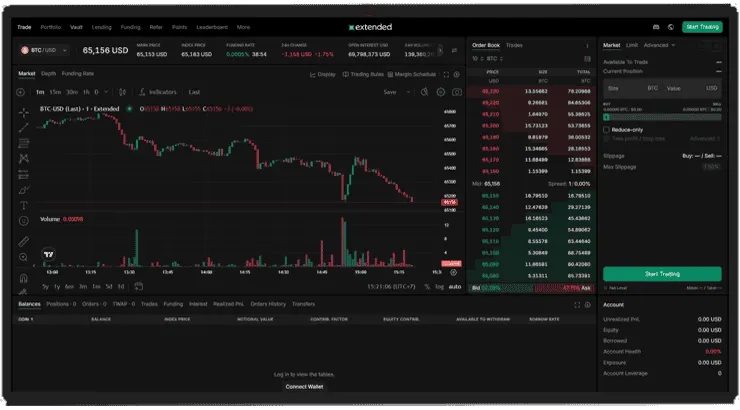Viewport: 740px width, 410px height.
Task: Open the More menu in top navigation
Action: coord(244,27)
